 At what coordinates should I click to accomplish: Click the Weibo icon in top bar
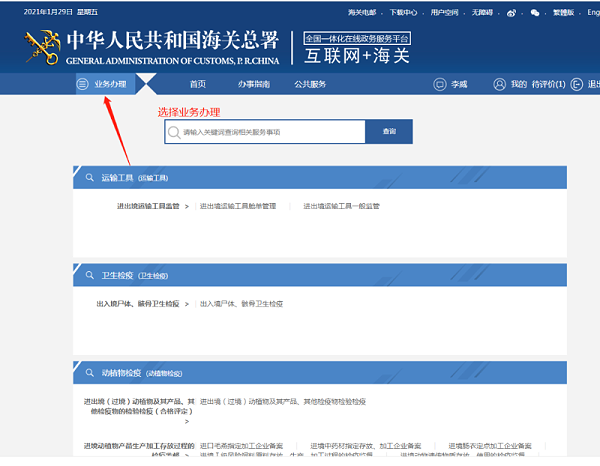click(511, 13)
